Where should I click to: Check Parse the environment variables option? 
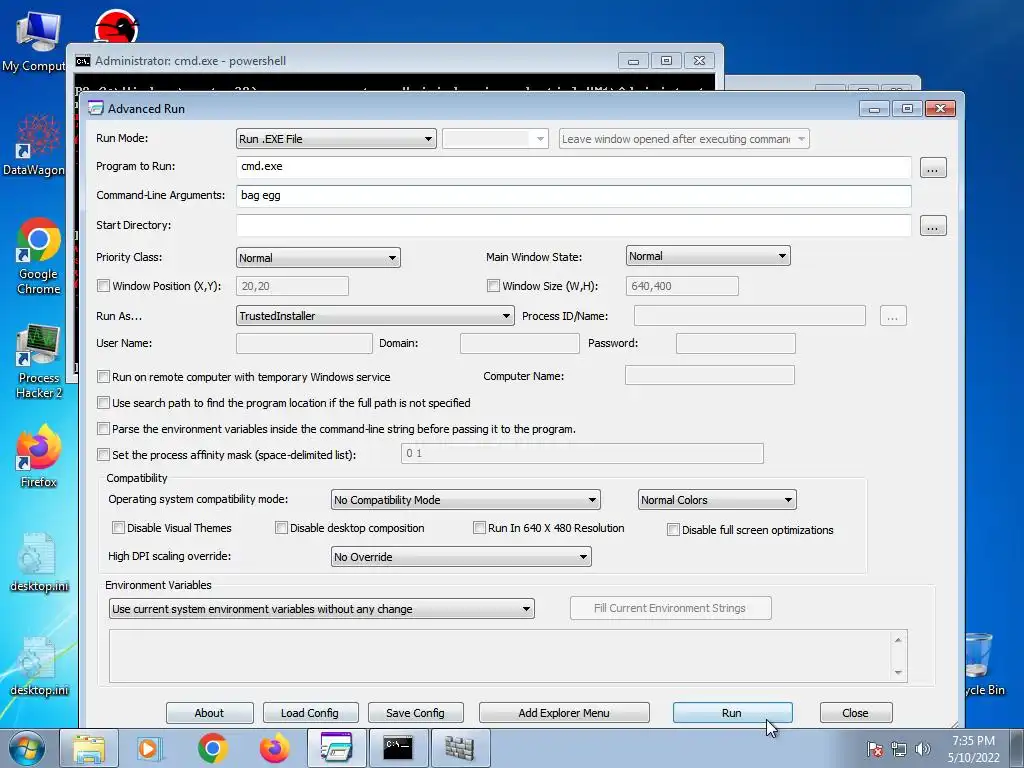[103, 429]
